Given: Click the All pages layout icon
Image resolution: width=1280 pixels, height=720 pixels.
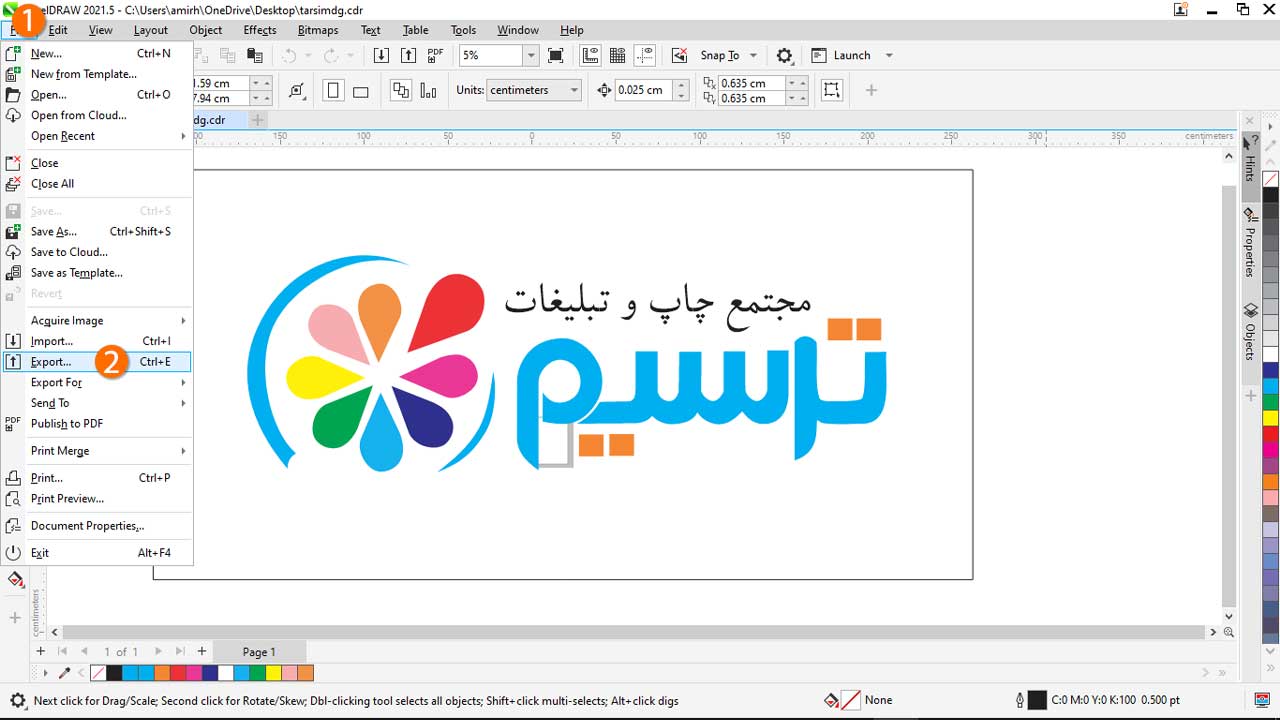Looking at the screenshot, I should pos(401,91).
